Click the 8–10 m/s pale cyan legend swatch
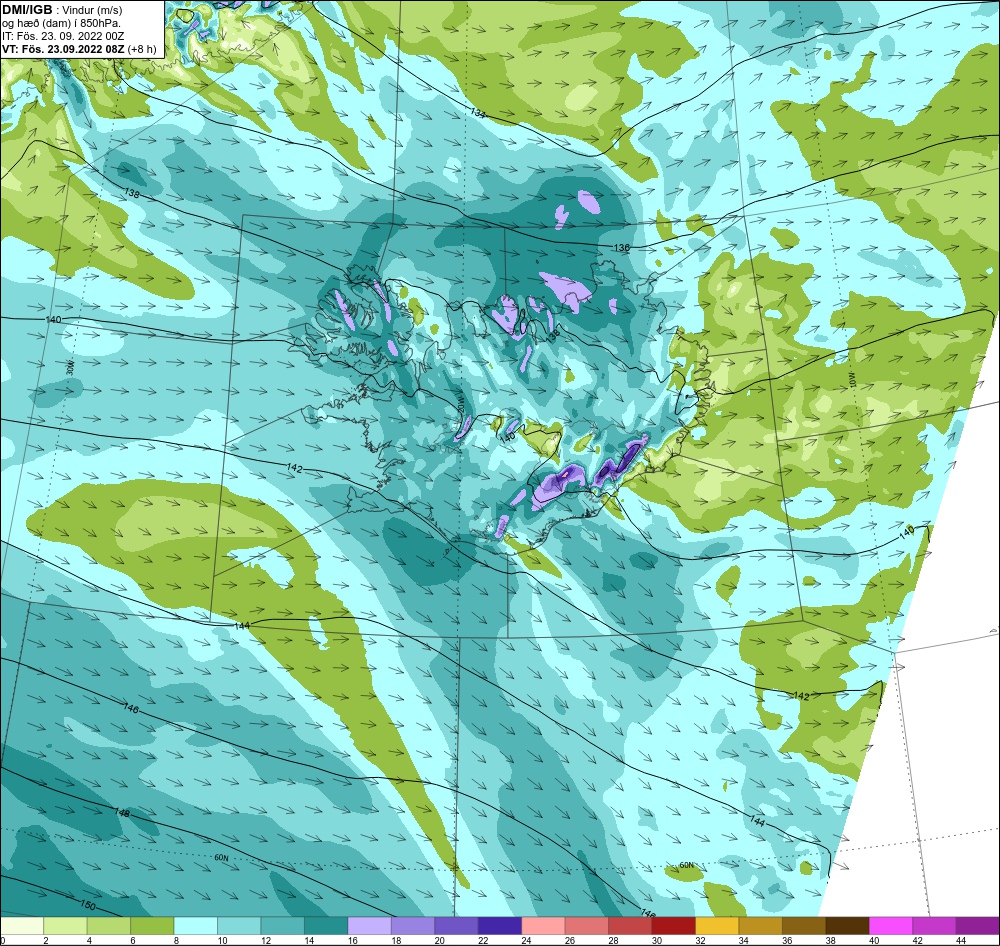Viewport: 1000px width, 946px height. coord(195,926)
